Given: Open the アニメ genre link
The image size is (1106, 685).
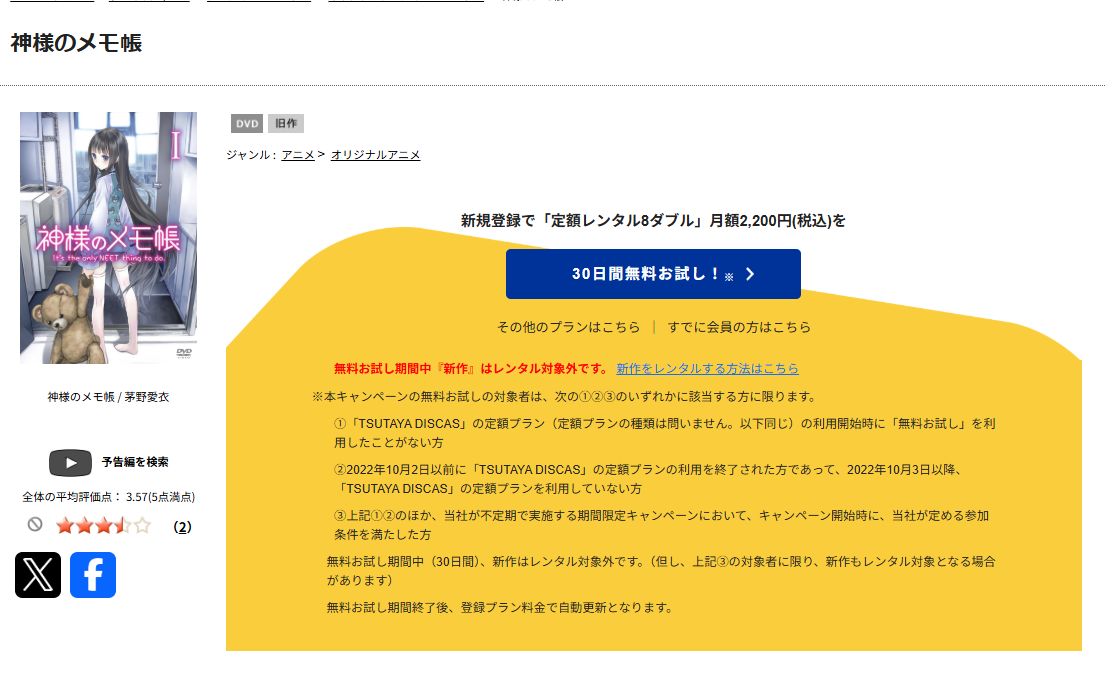Looking at the screenshot, I should (298, 154).
